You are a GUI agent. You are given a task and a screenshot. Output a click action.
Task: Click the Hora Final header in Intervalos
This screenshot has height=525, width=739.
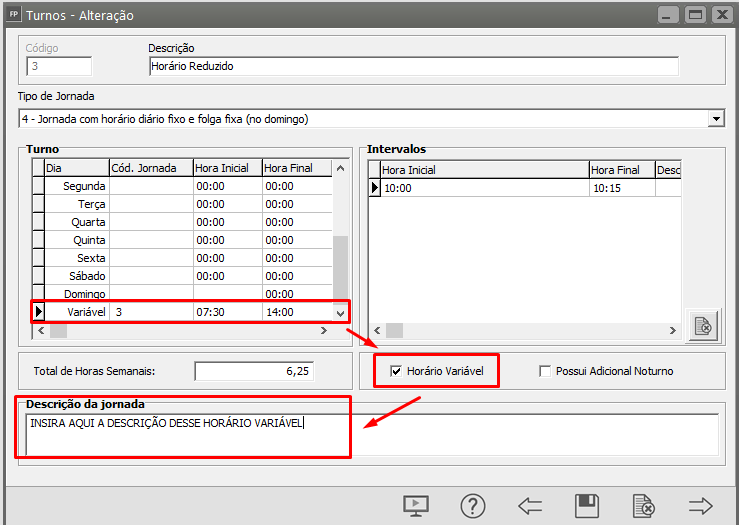pyautogui.click(x=621, y=170)
